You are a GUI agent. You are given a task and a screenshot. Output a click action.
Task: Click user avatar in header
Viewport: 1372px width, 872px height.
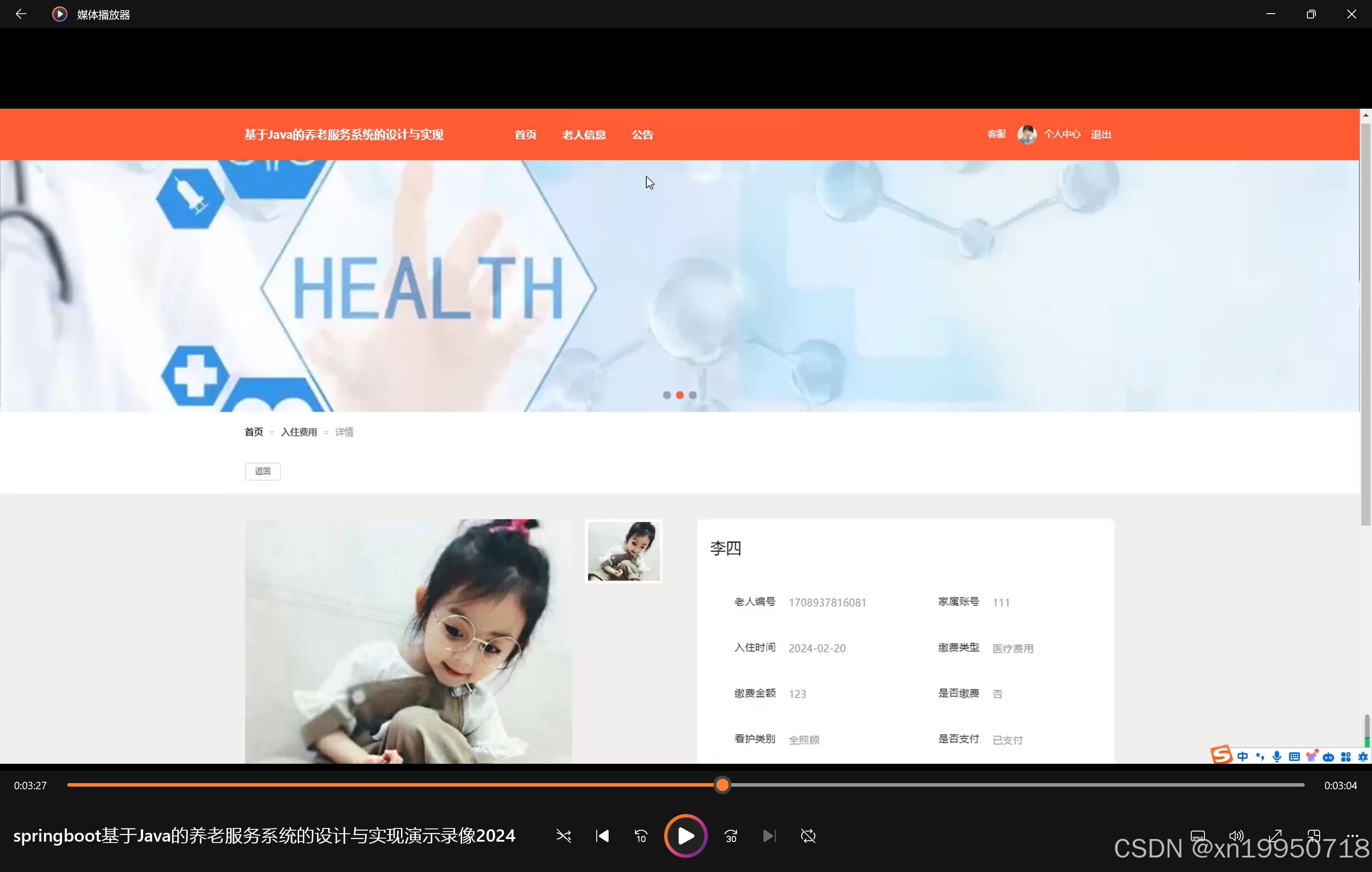[x=1027, y=135]
